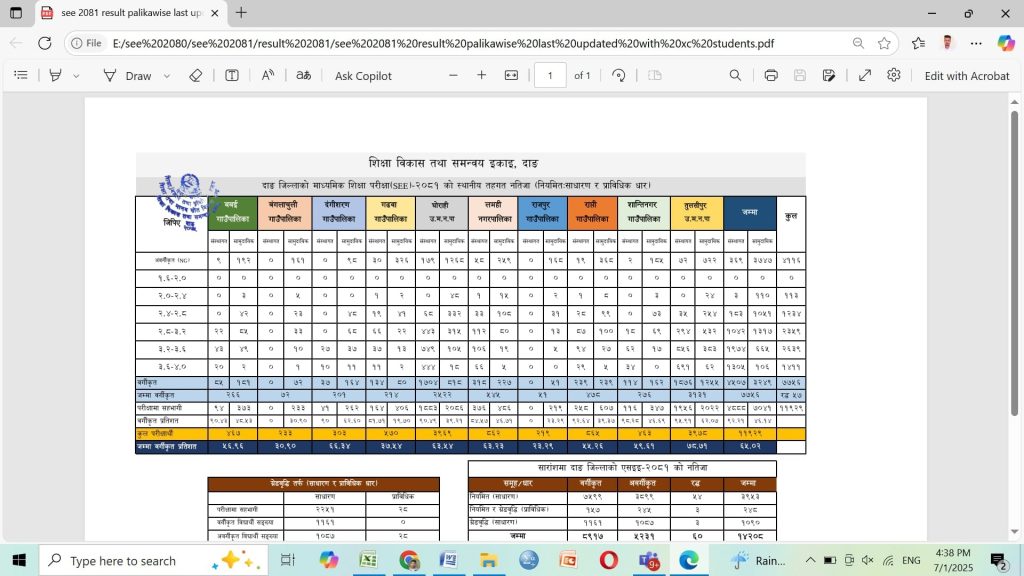Click the Add text tool icon

(232, 76)
